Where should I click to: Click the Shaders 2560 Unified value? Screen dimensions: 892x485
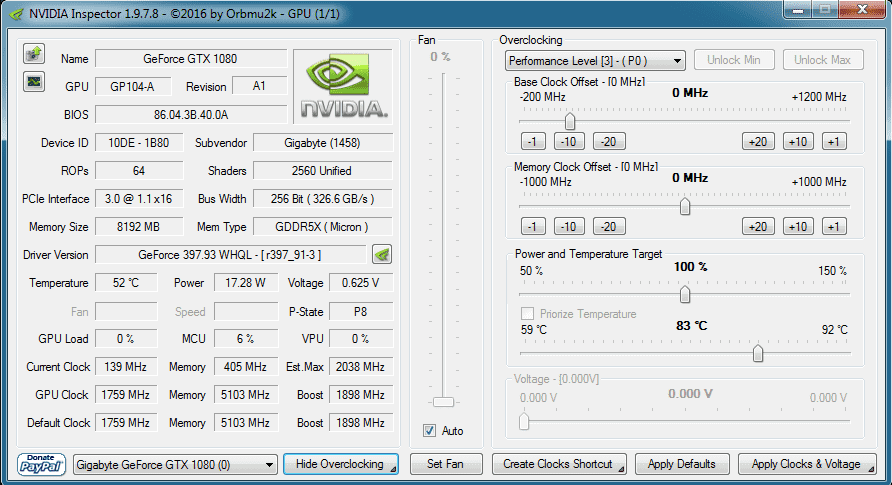(323, 171)
